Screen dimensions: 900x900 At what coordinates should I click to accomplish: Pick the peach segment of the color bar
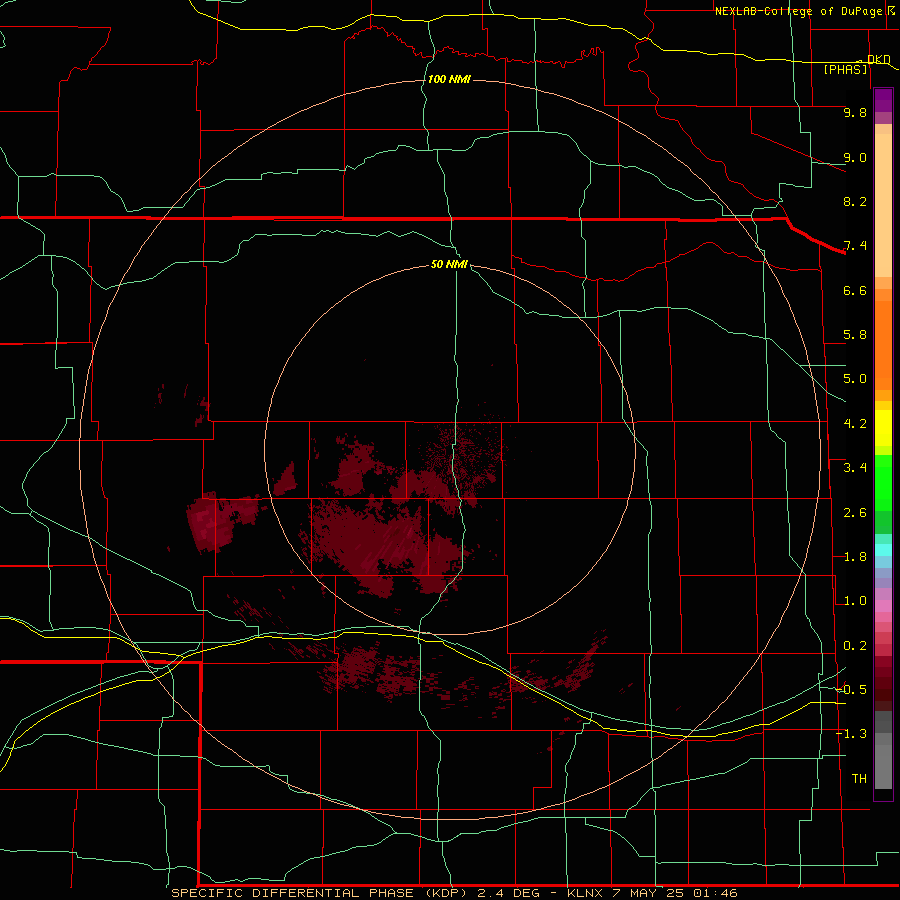[883, 205]
